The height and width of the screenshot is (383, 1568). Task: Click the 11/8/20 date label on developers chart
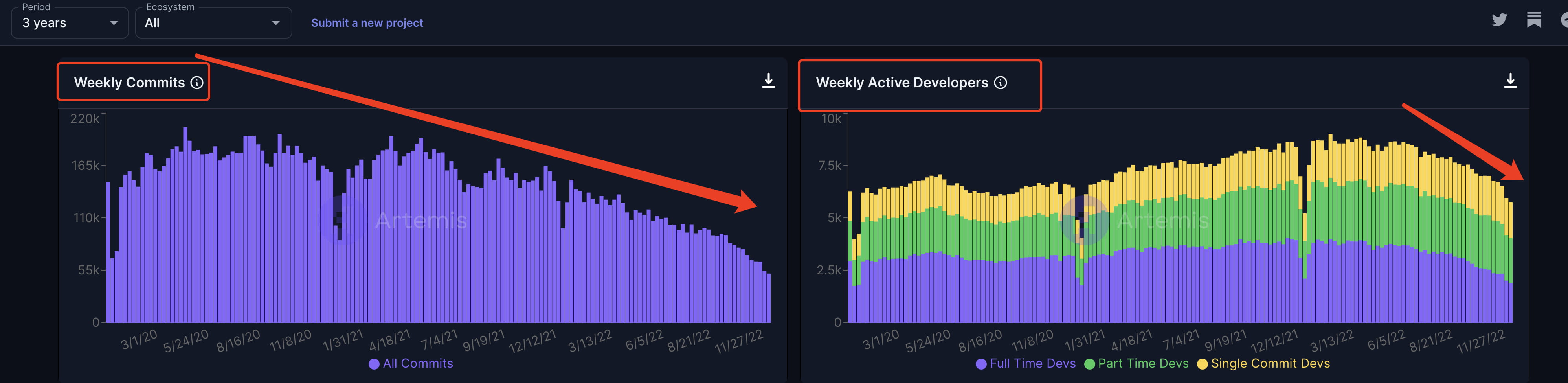[x=1032, y=341]
